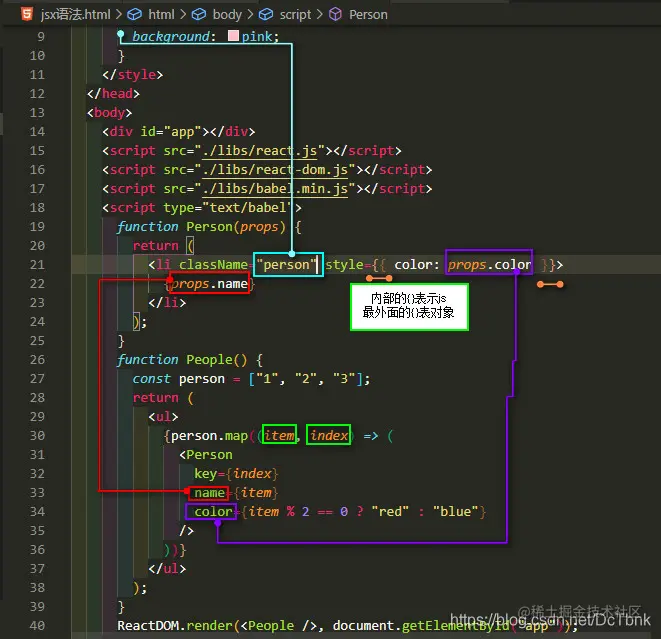This screenshot has width=661, height=639.
Task: Click 'return' keyword on line 20
Action: point(156,246)
